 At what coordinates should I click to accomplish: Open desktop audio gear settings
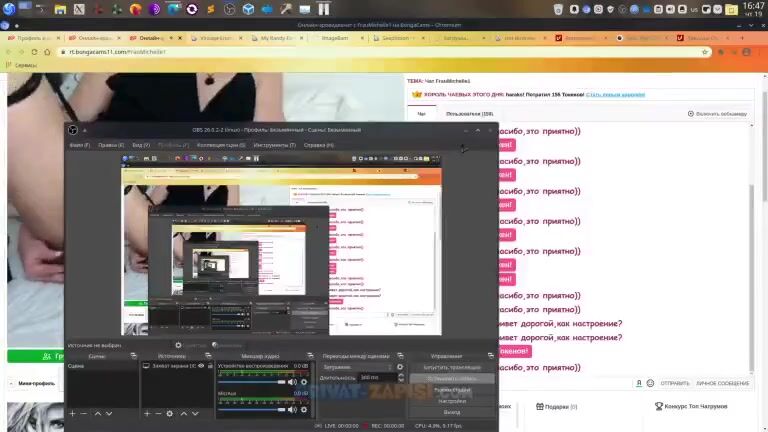click(304, 382)
